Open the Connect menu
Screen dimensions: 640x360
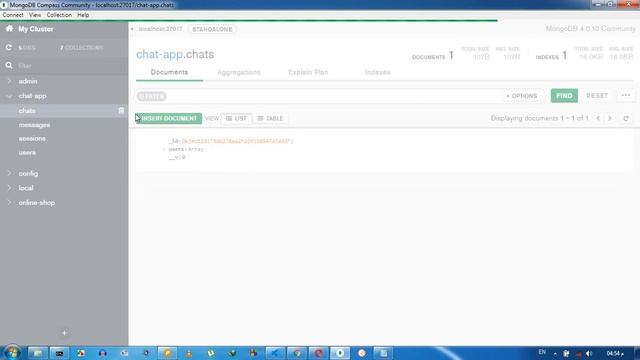pos(13,15)
